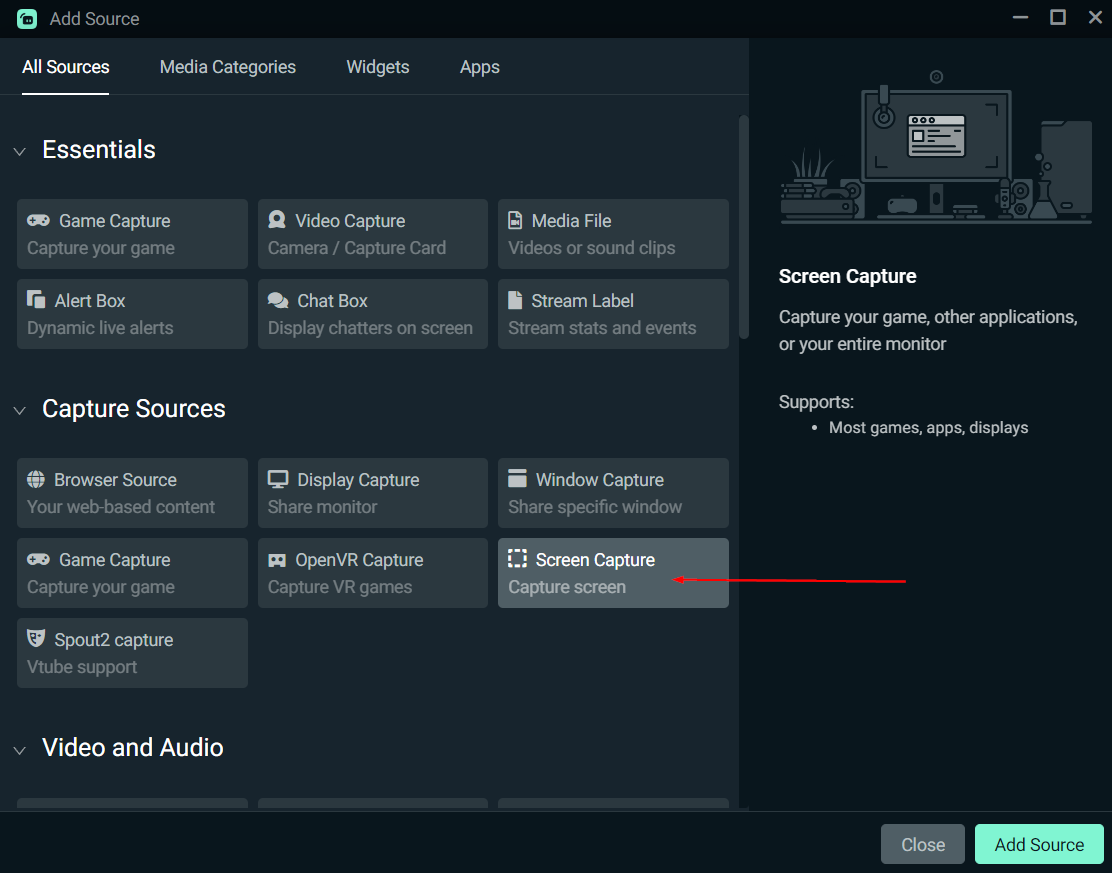Select the Media File source icon
The image size is (1112, 873).
(x=517, y=219)
